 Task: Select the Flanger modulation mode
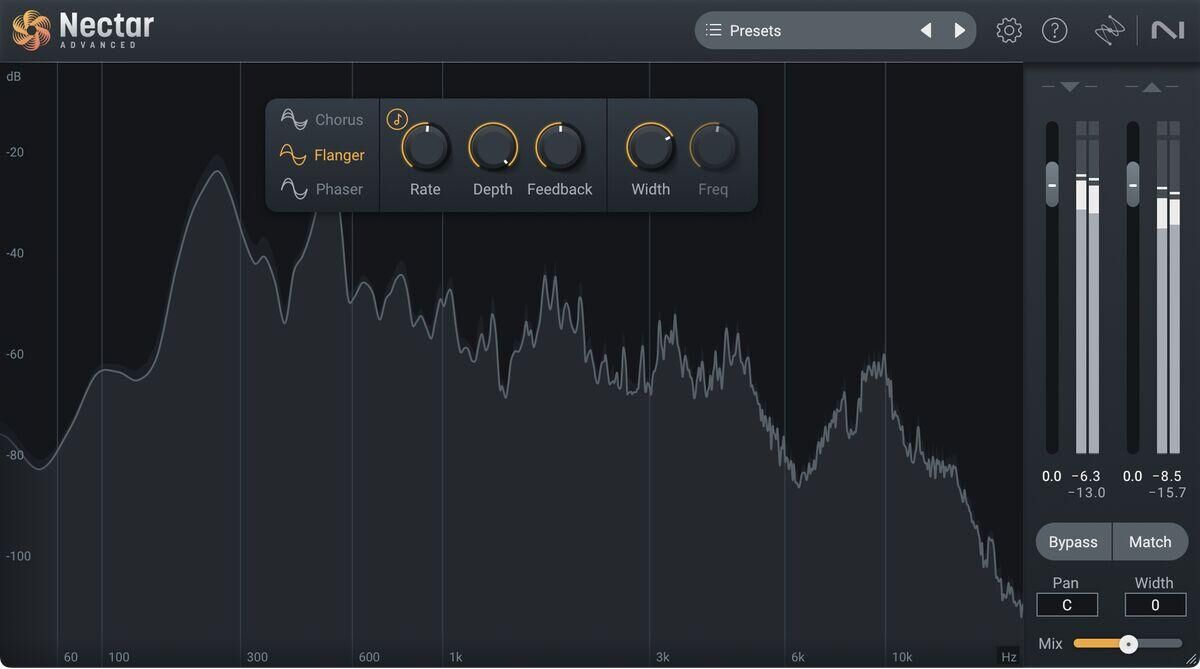[322, 155]
